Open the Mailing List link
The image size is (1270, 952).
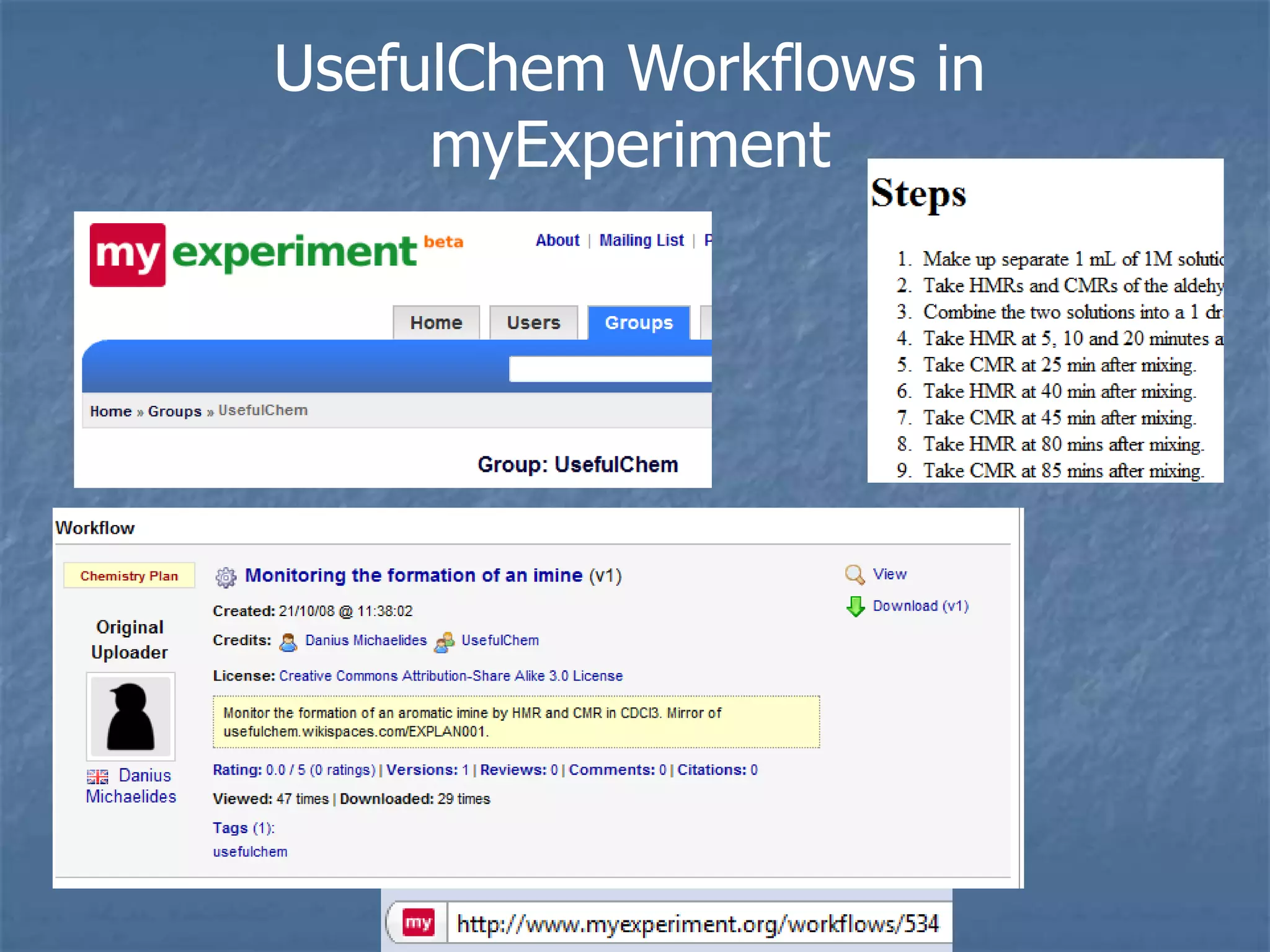[641, 240]
